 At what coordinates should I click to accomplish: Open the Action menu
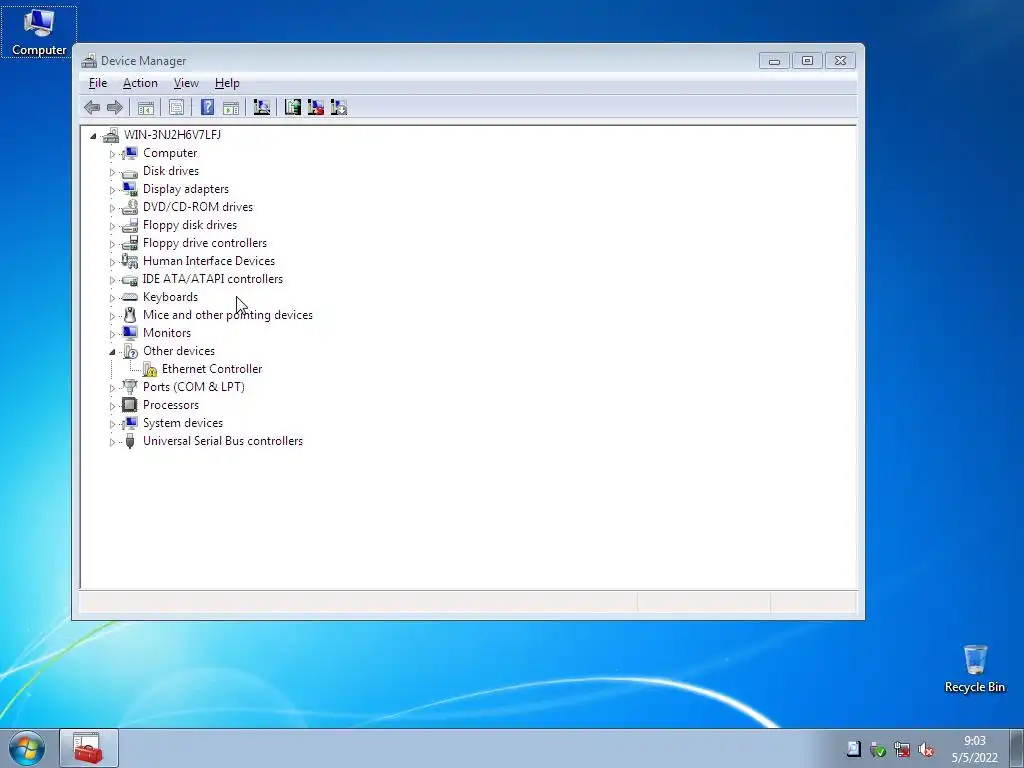click(x=140, y=83)
